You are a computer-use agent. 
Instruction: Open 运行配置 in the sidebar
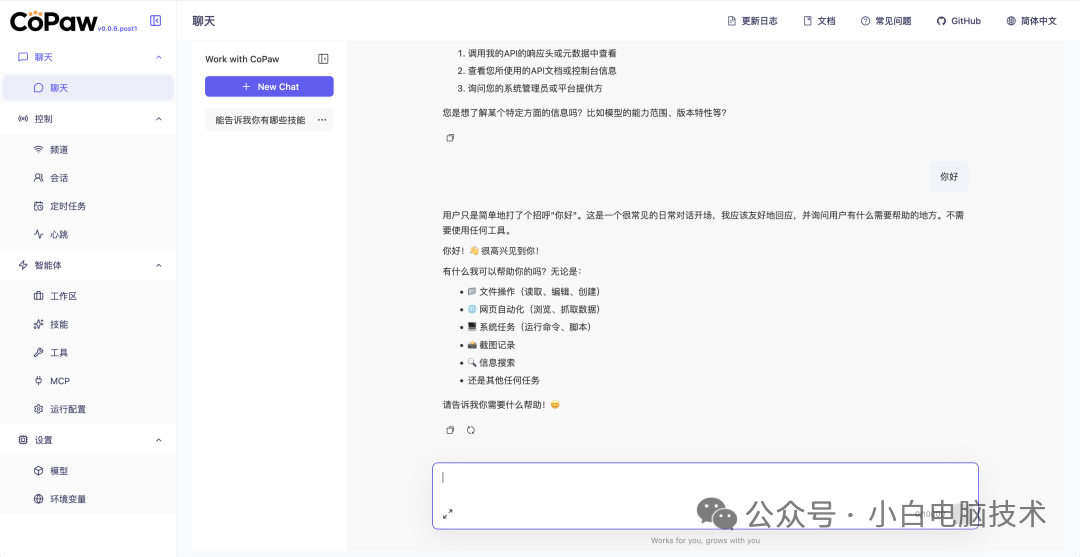(x=88, y=409)
